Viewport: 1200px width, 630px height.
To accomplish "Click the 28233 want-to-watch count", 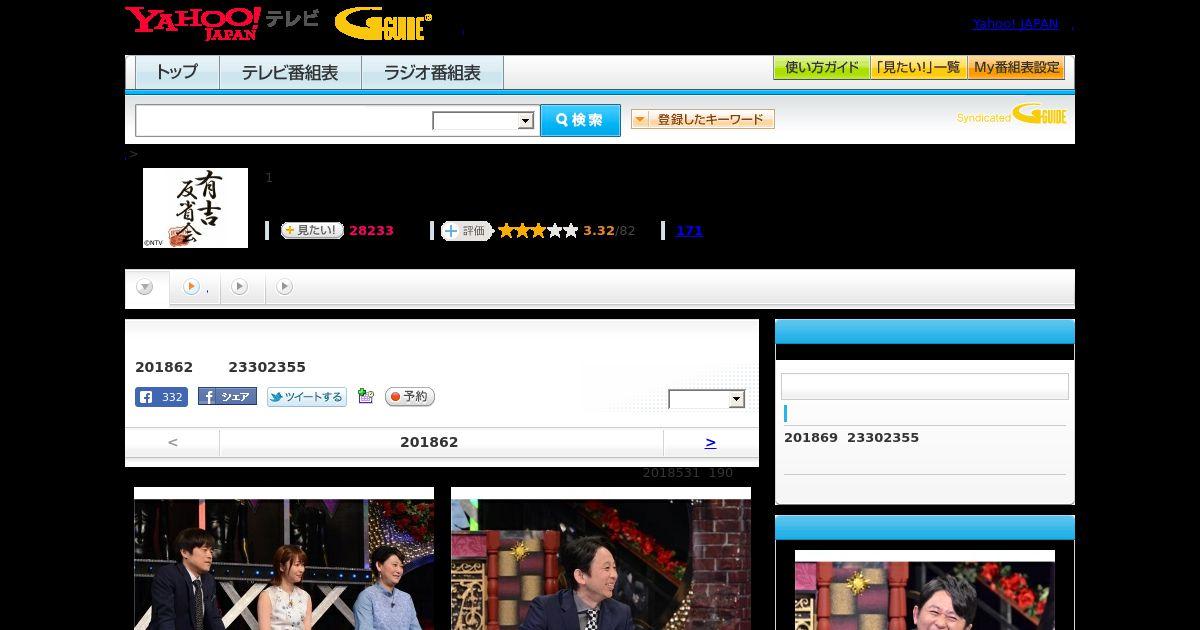I will 371,231.
